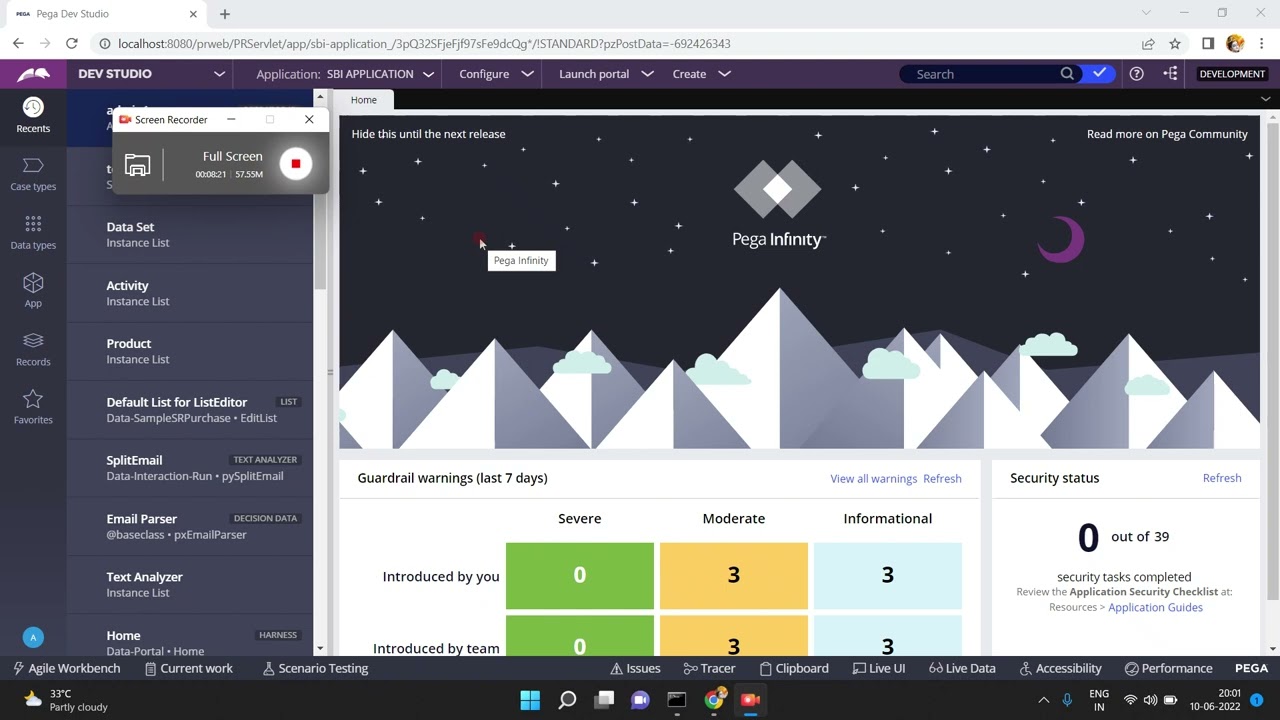Open Scenario Testing
The width and height of the screenshot is (1280, 720).
[315, 668]
